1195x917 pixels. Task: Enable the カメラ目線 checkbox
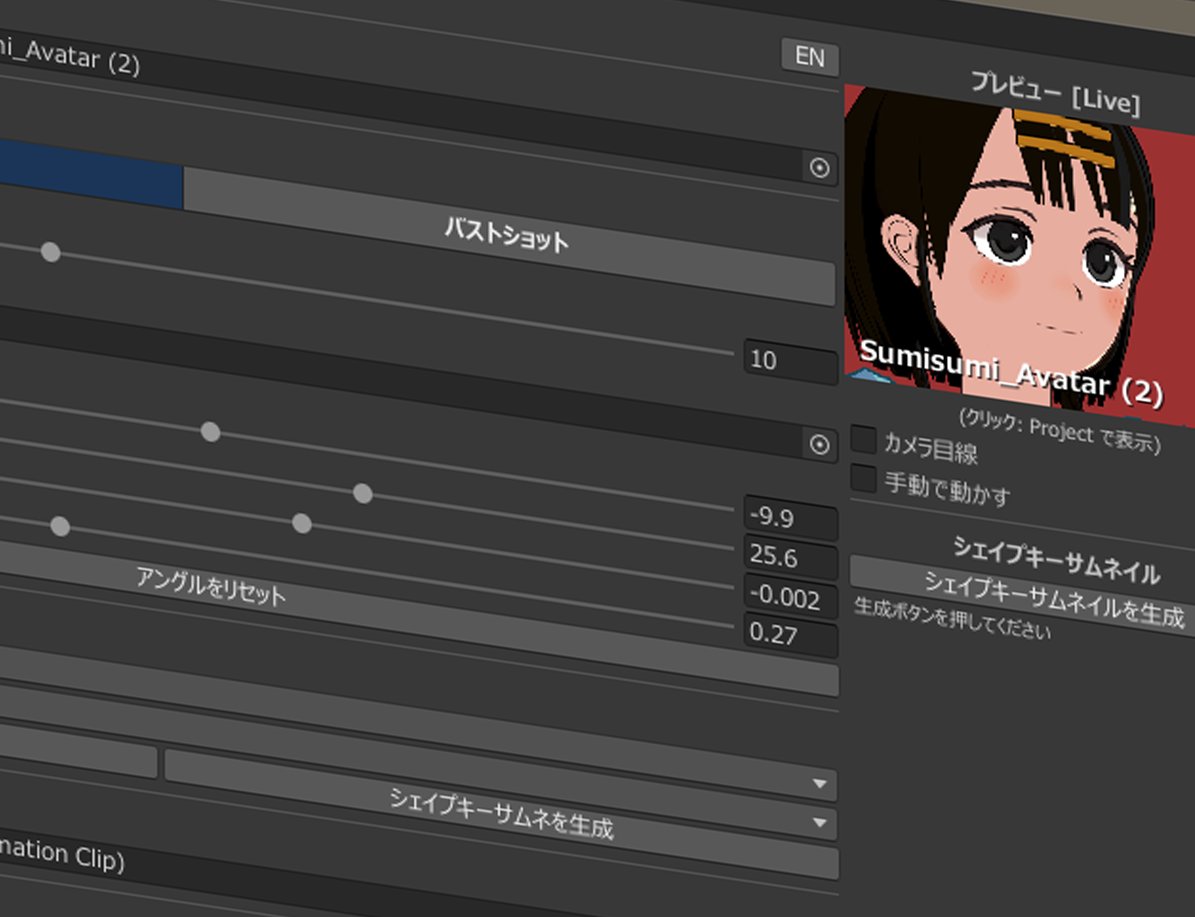pyautogui.click(x=863, y=439)
